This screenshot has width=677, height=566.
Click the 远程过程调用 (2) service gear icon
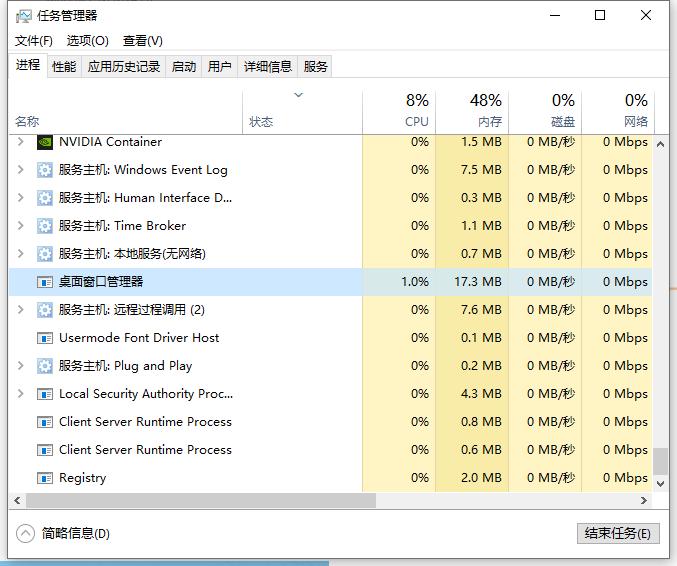(x=44, y=310)
